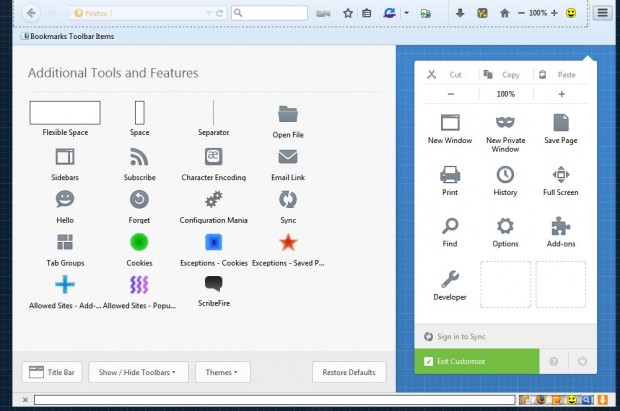Select the Open File icon
The height and width of the screenshot is (411, 620).
tap(288, 114)
